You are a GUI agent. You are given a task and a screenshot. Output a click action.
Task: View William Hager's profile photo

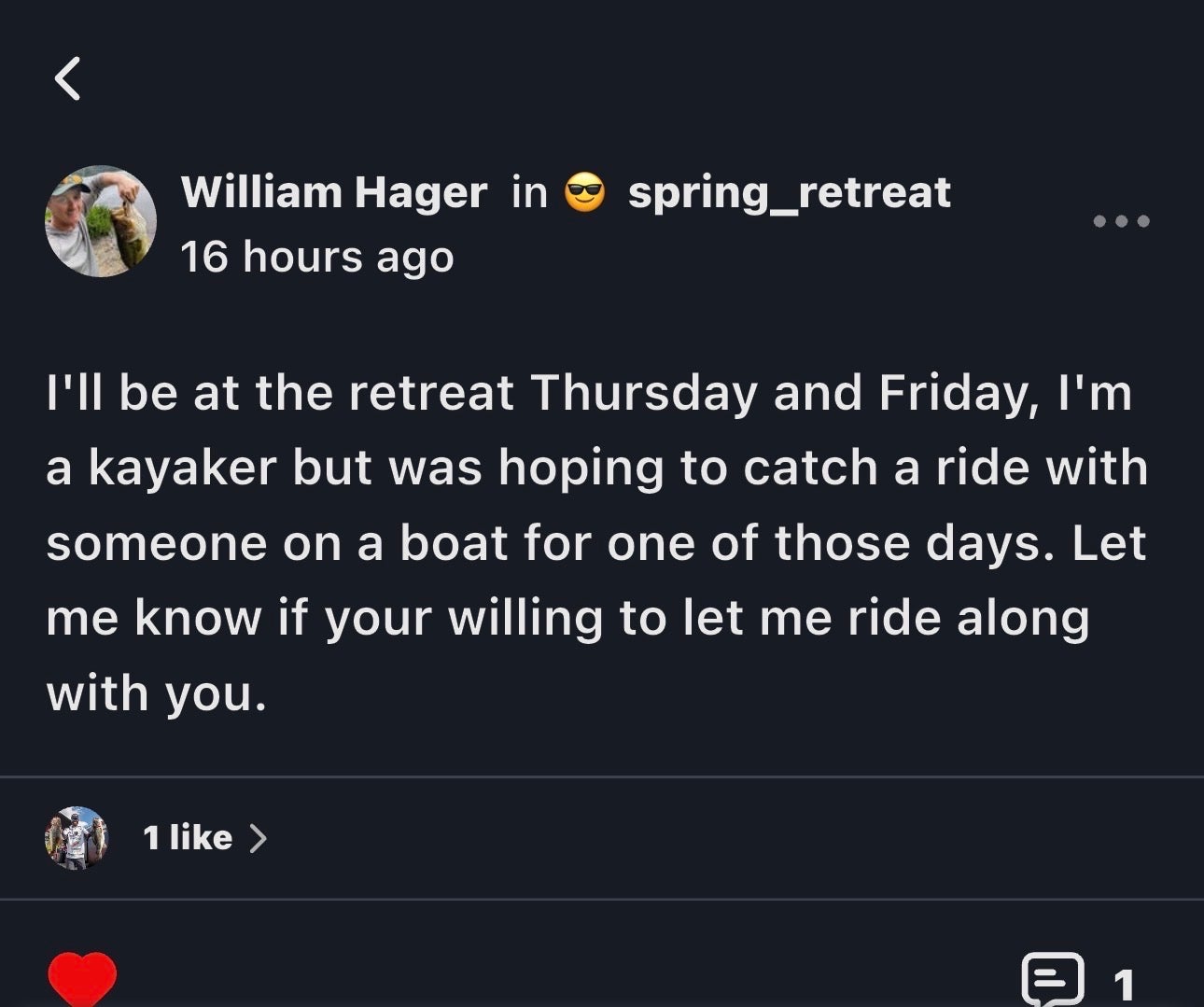click(101, 221)
